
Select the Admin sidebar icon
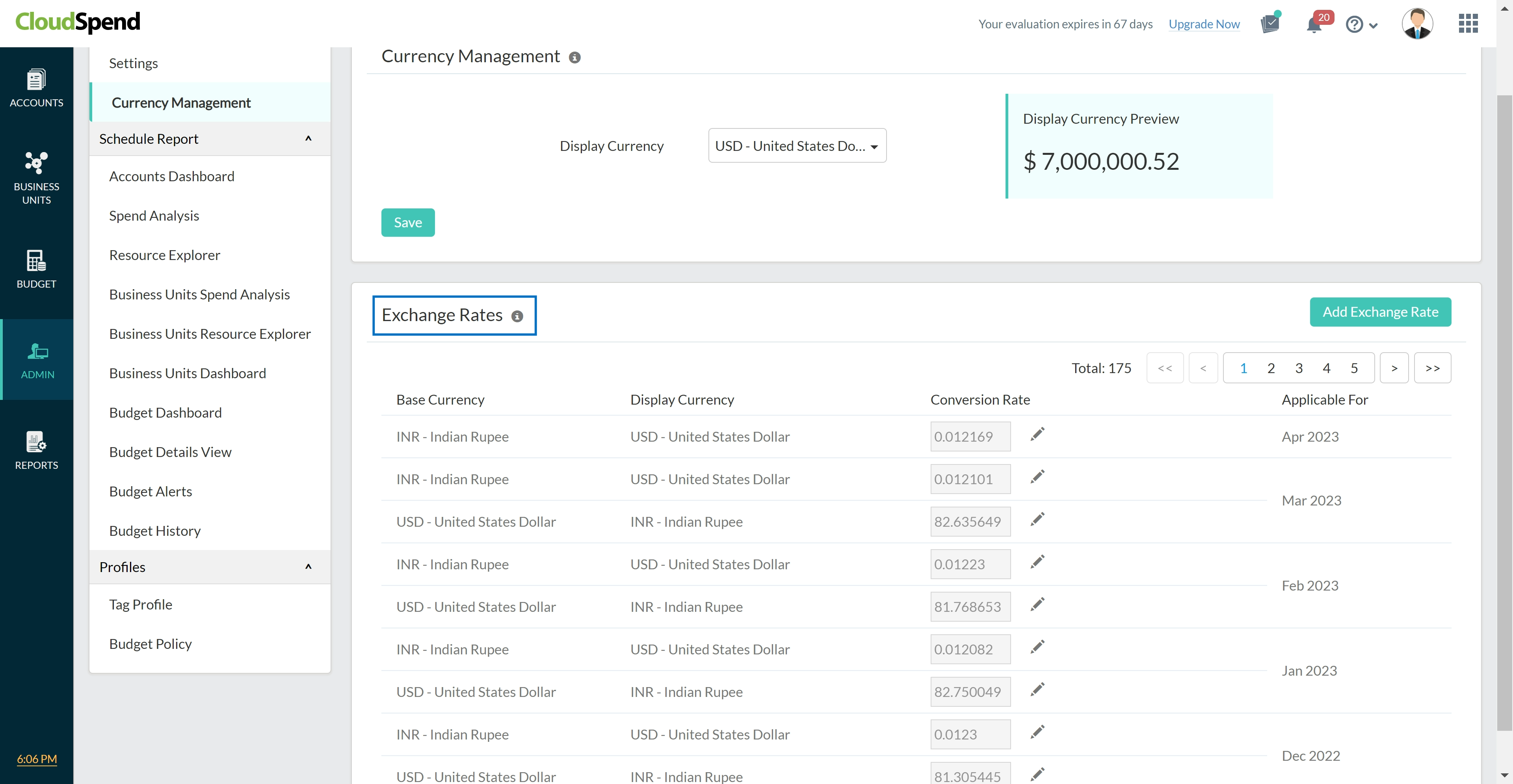click(x=37, y=359)
